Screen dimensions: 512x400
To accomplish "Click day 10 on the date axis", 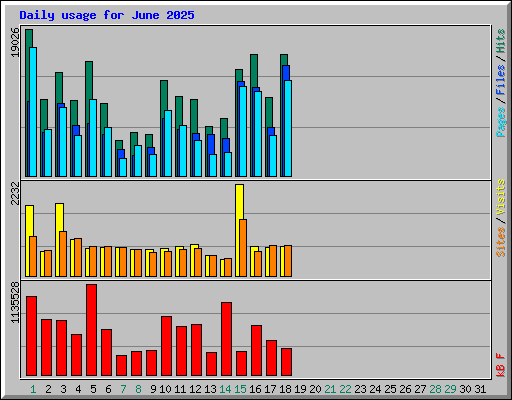I will coord(165,389).
